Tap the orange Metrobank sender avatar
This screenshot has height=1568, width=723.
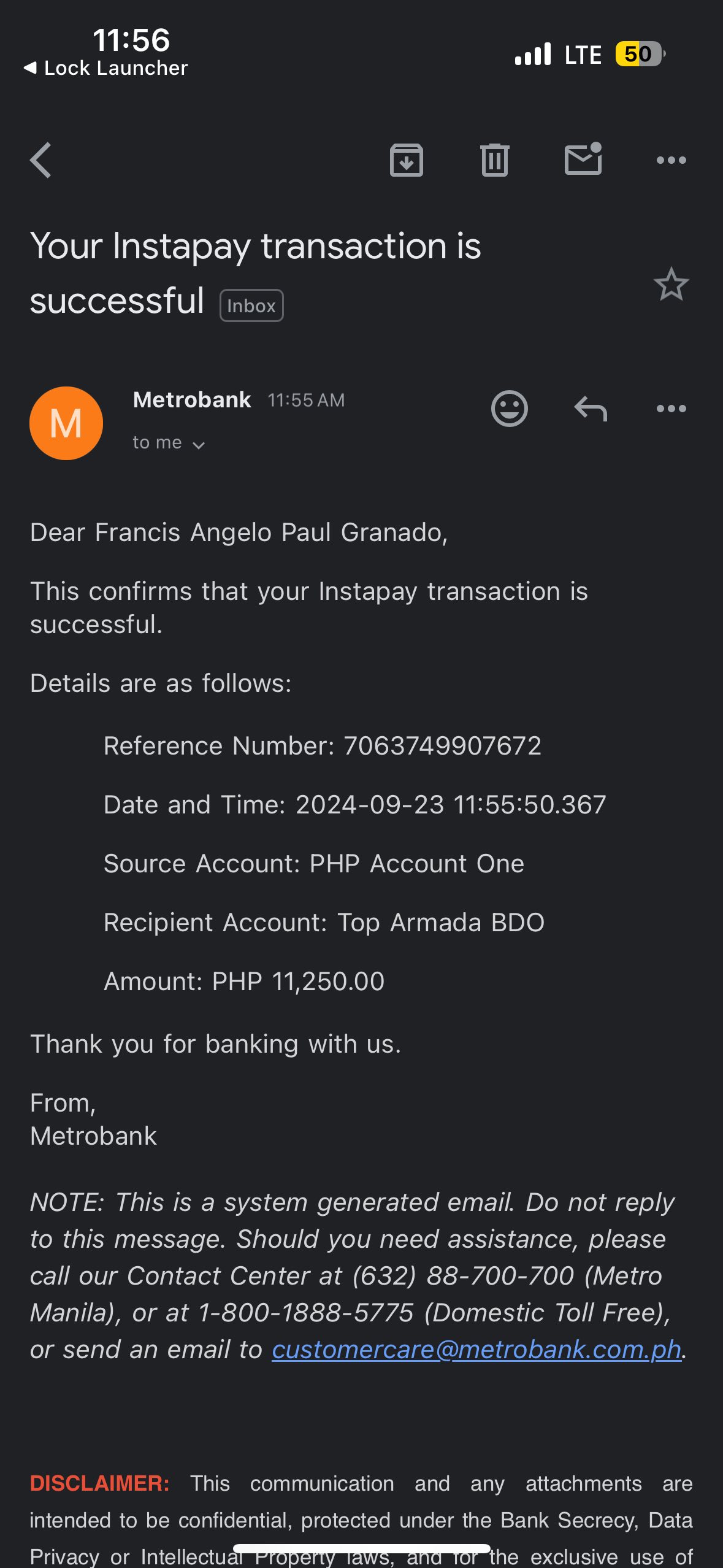click(66, 423)
